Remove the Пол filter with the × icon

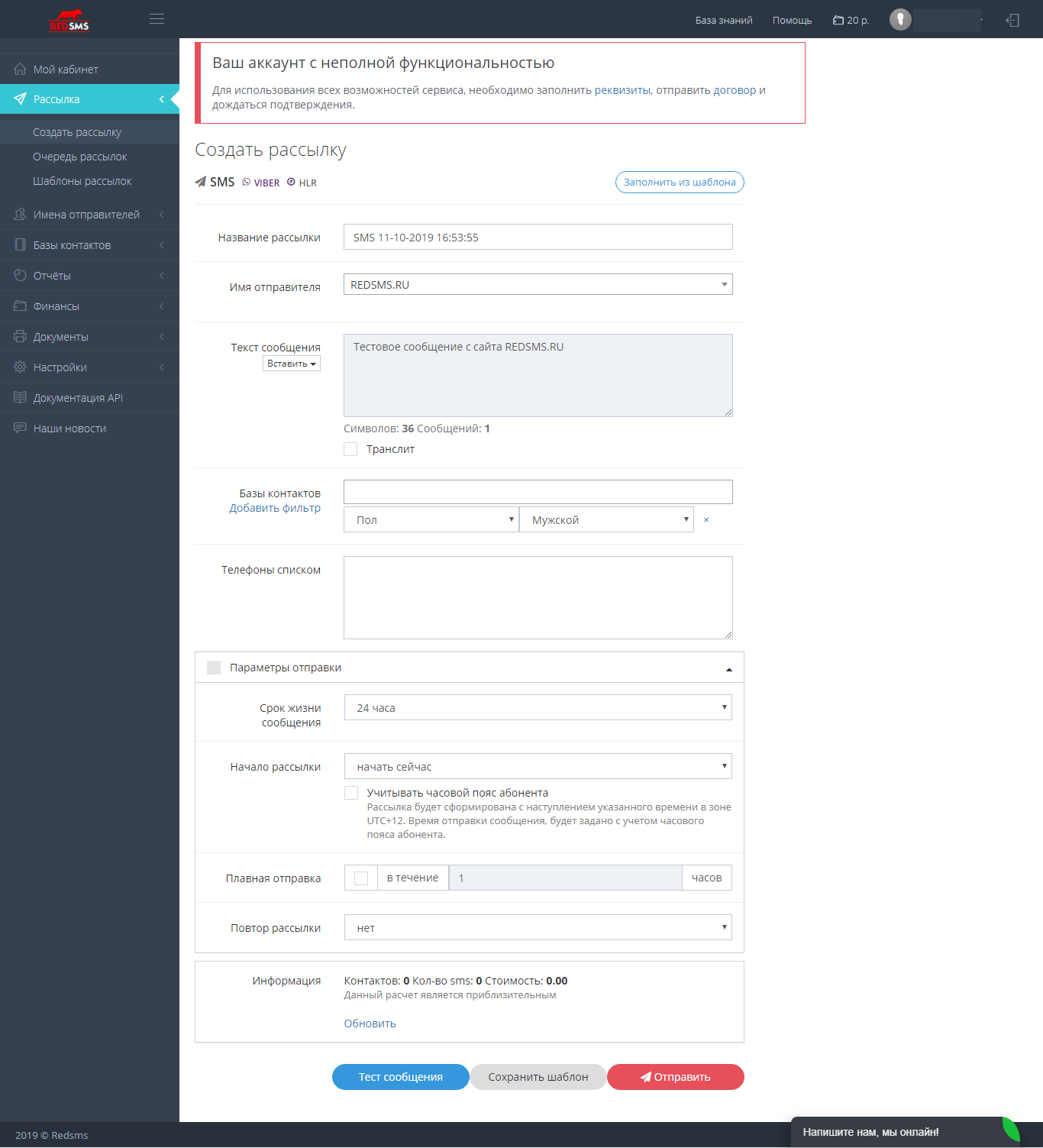[706, 519]
